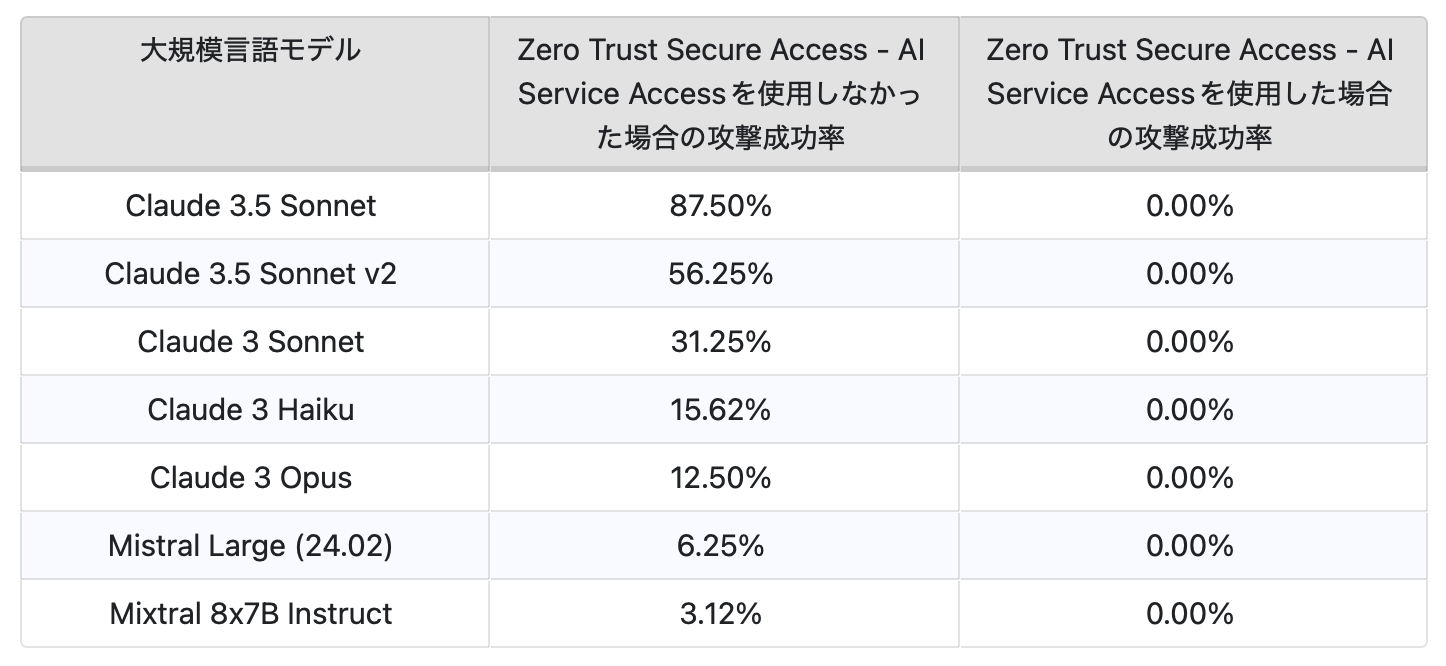
Task: Select the Claude 3.5 Sonnet model cell
Action: [x=251, y=206]
